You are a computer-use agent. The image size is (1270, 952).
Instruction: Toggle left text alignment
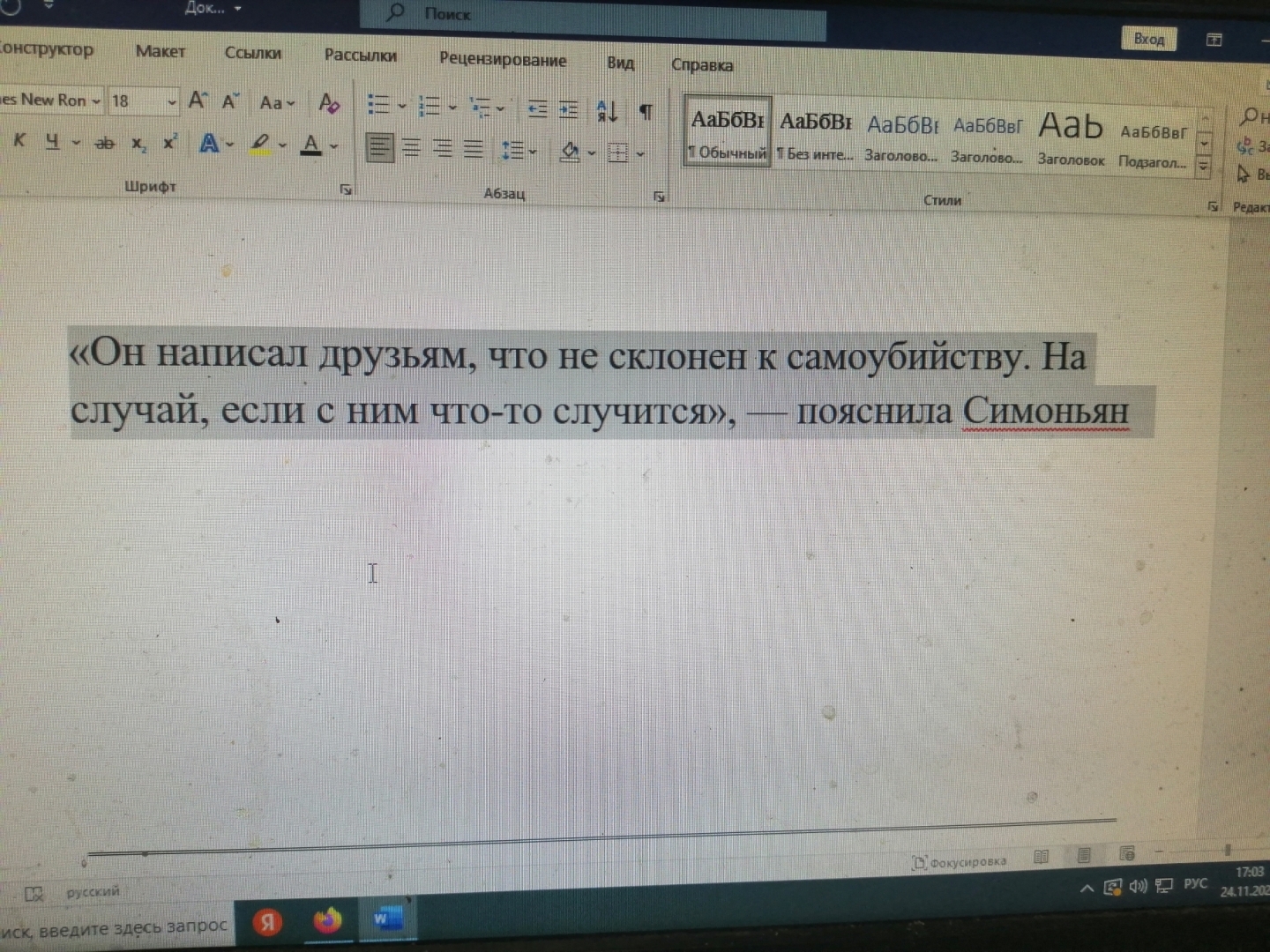tap(380, 147)
